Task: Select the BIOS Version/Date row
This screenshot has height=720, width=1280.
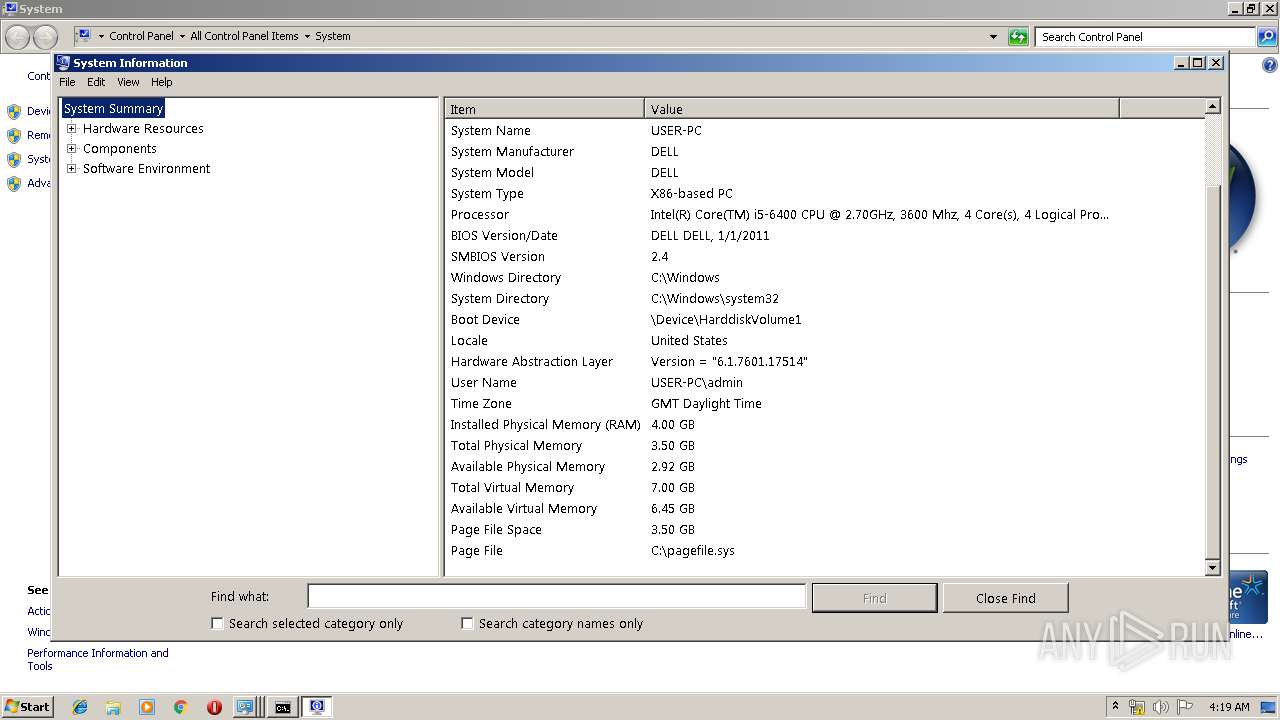Action: point(825,235)
